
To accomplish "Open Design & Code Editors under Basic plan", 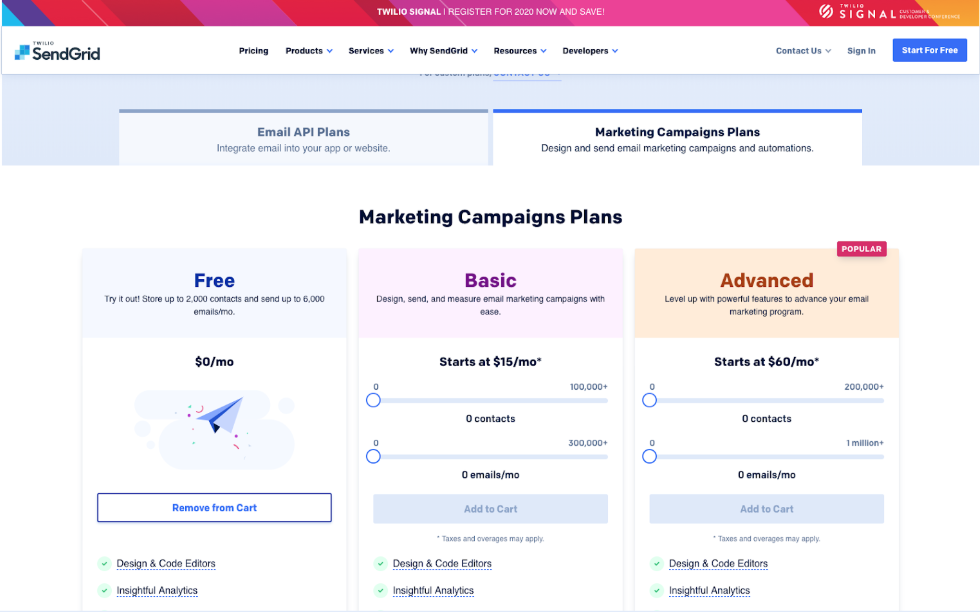I will click(x=442, y=564).
